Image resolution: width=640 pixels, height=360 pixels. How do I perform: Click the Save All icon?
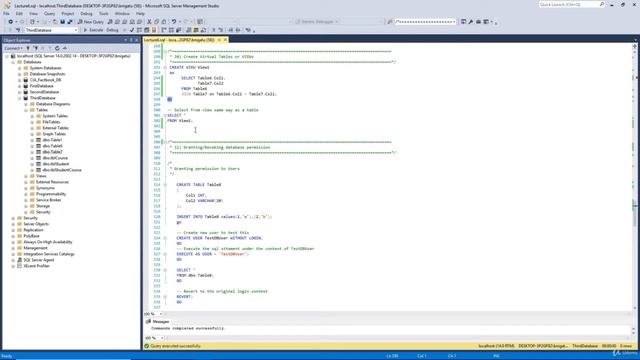(x=70, y=22)
